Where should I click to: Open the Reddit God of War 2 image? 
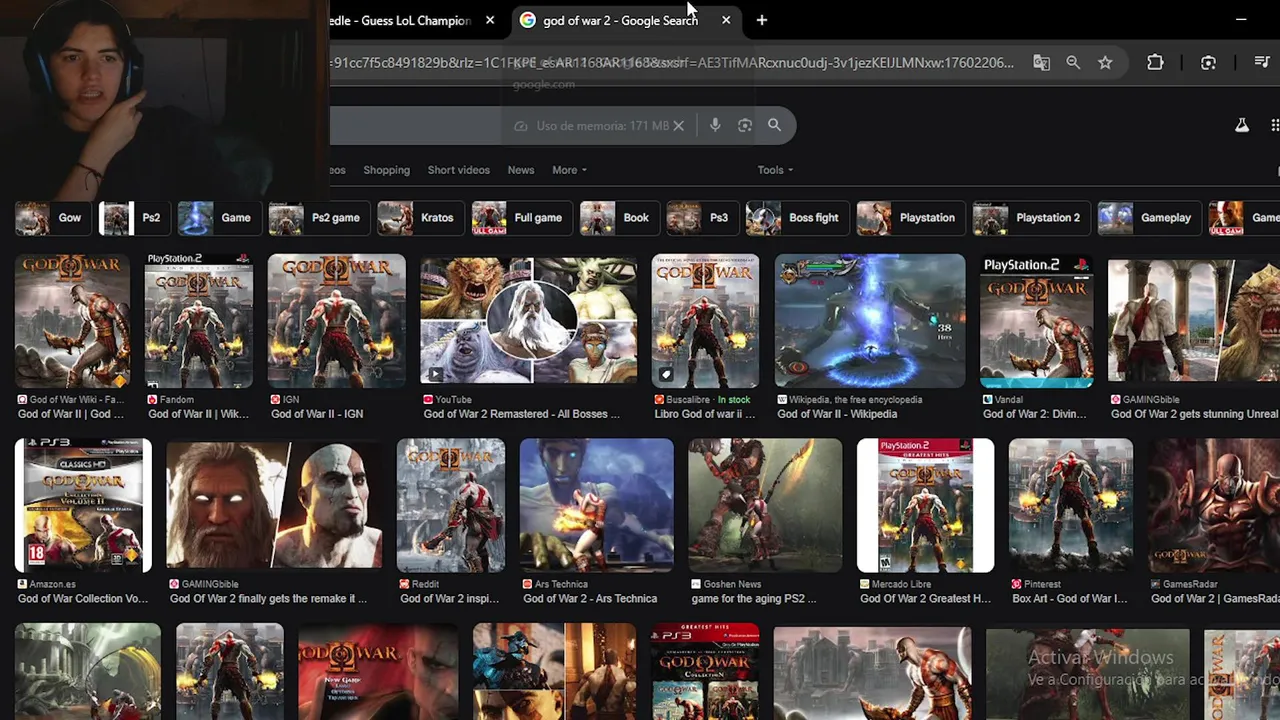[x=451, y=505]
